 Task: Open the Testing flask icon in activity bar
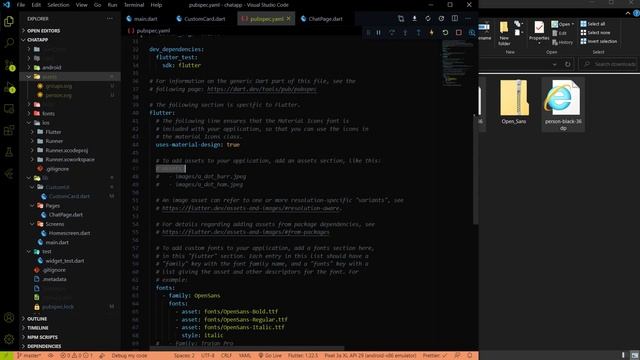(9, 152)
